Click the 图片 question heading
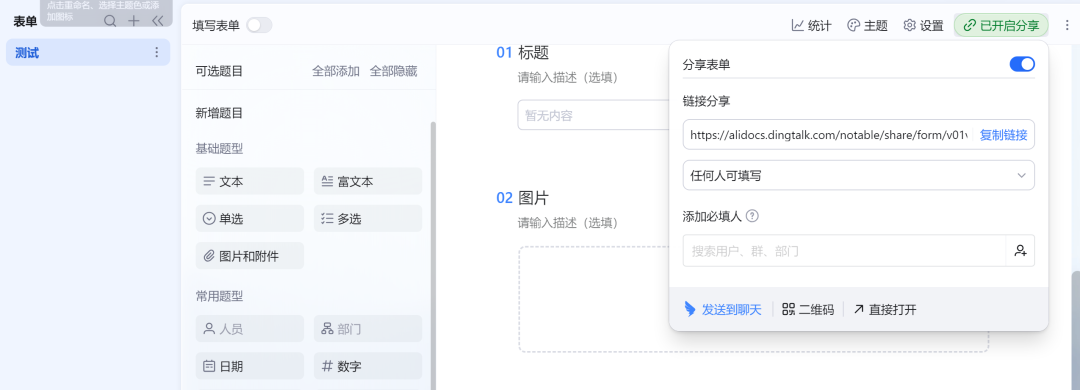1080x390 pixels. point(533,198)
